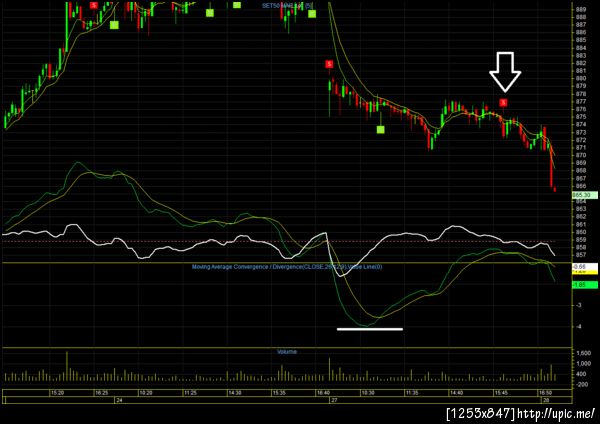The width and height of the screenshot is (600, 424).
Task: Click the 10:20 time axis label
Action: 145,393
